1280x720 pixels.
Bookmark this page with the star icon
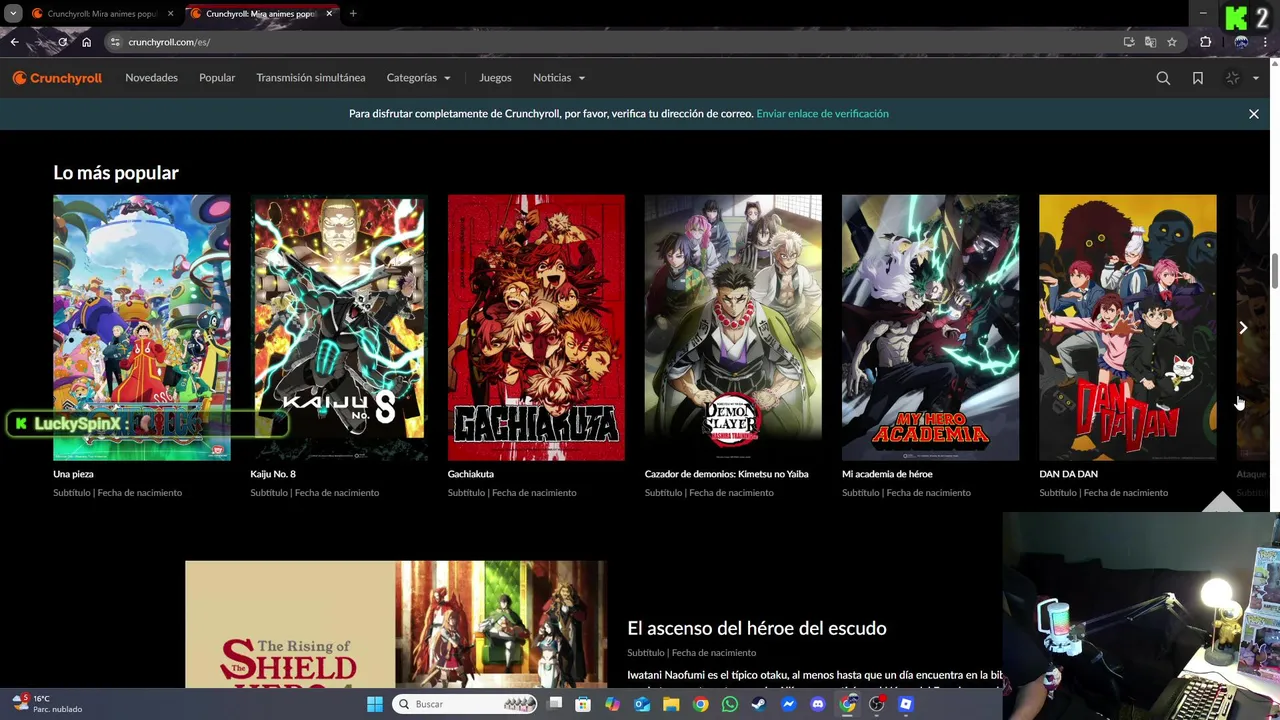(x=1172, y=42)
